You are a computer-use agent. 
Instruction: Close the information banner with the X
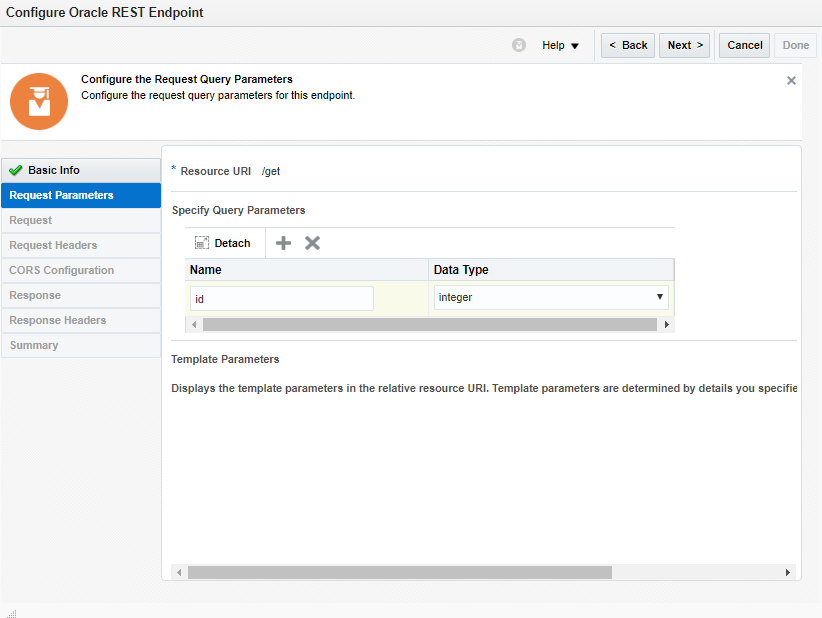791,80
